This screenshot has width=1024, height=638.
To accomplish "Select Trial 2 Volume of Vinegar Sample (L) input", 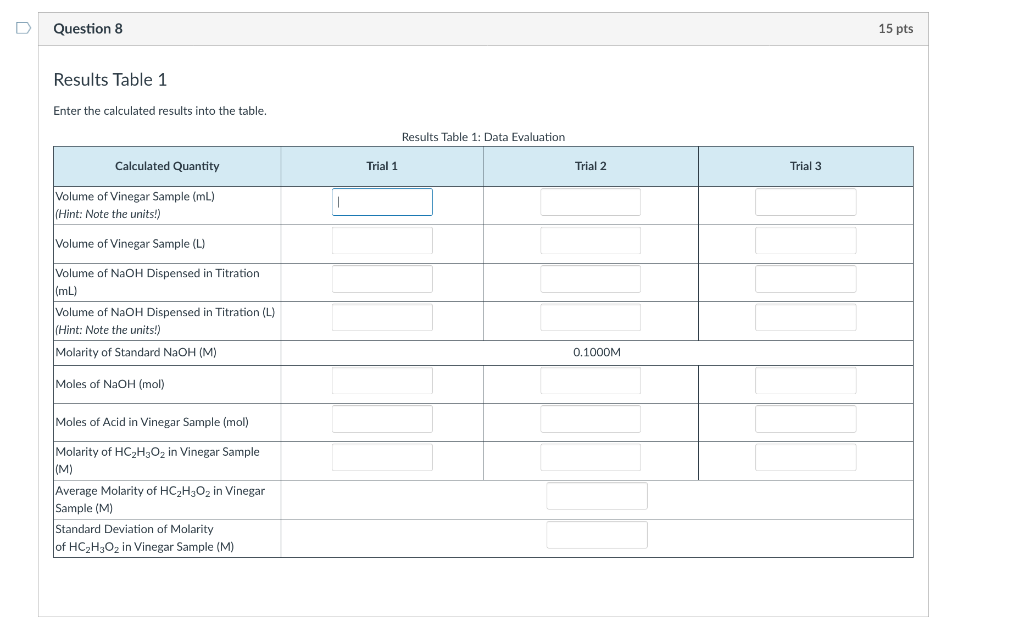I will tap(590, 241).
